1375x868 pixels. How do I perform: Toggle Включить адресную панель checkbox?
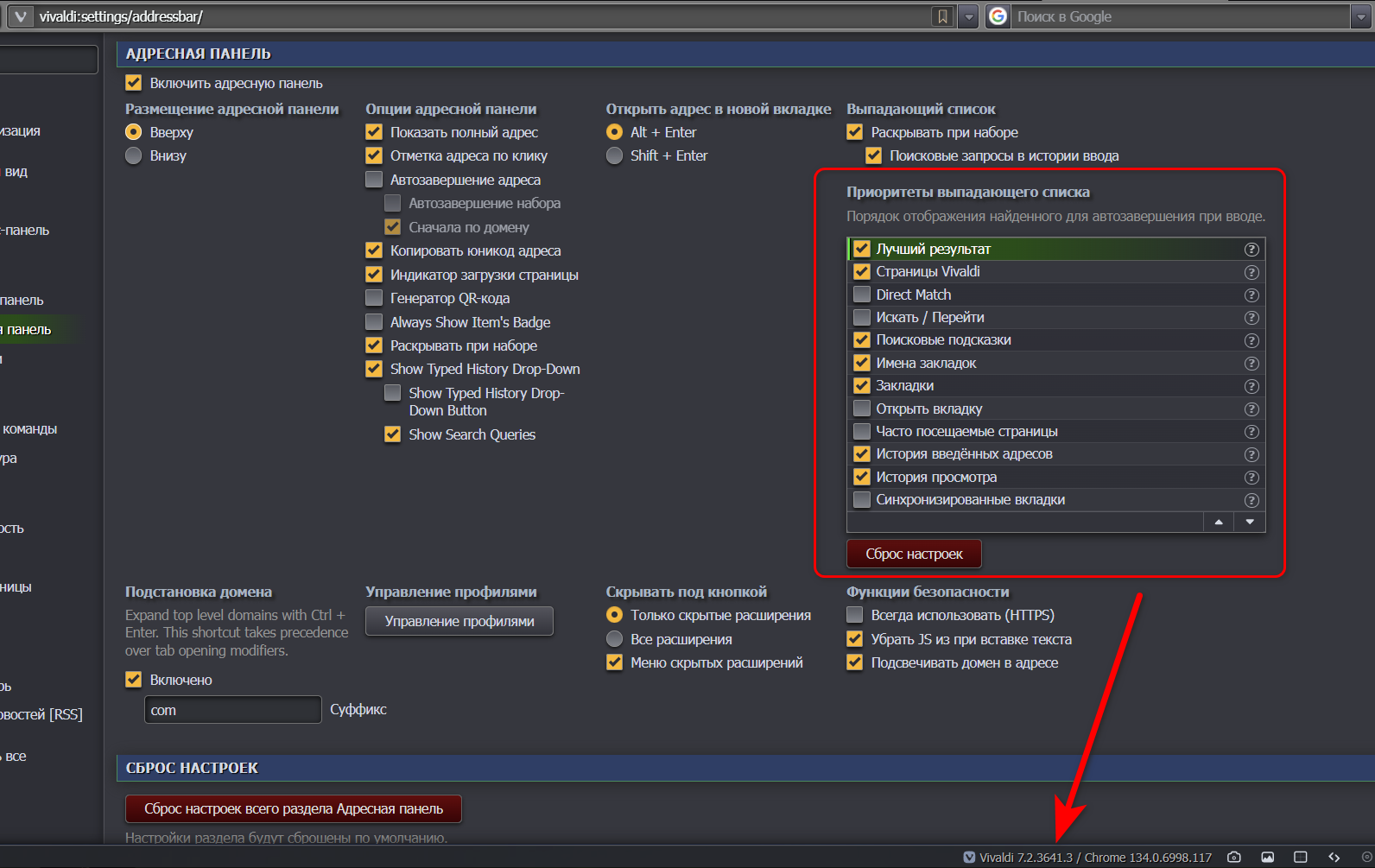click(133, 83)
